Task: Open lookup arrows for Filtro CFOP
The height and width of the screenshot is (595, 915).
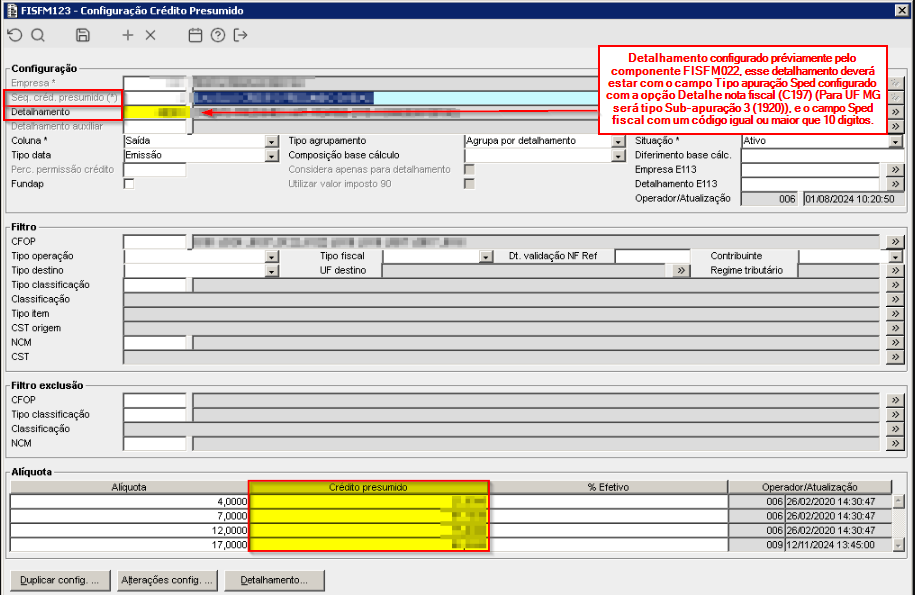Action: (895, 242)
